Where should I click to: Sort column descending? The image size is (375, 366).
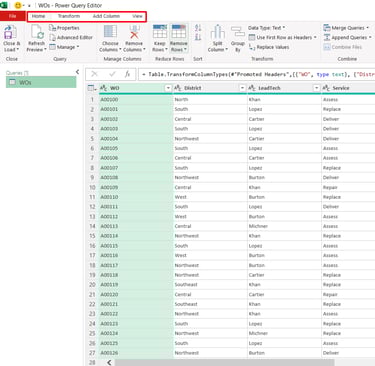click(x=198, y=37)
